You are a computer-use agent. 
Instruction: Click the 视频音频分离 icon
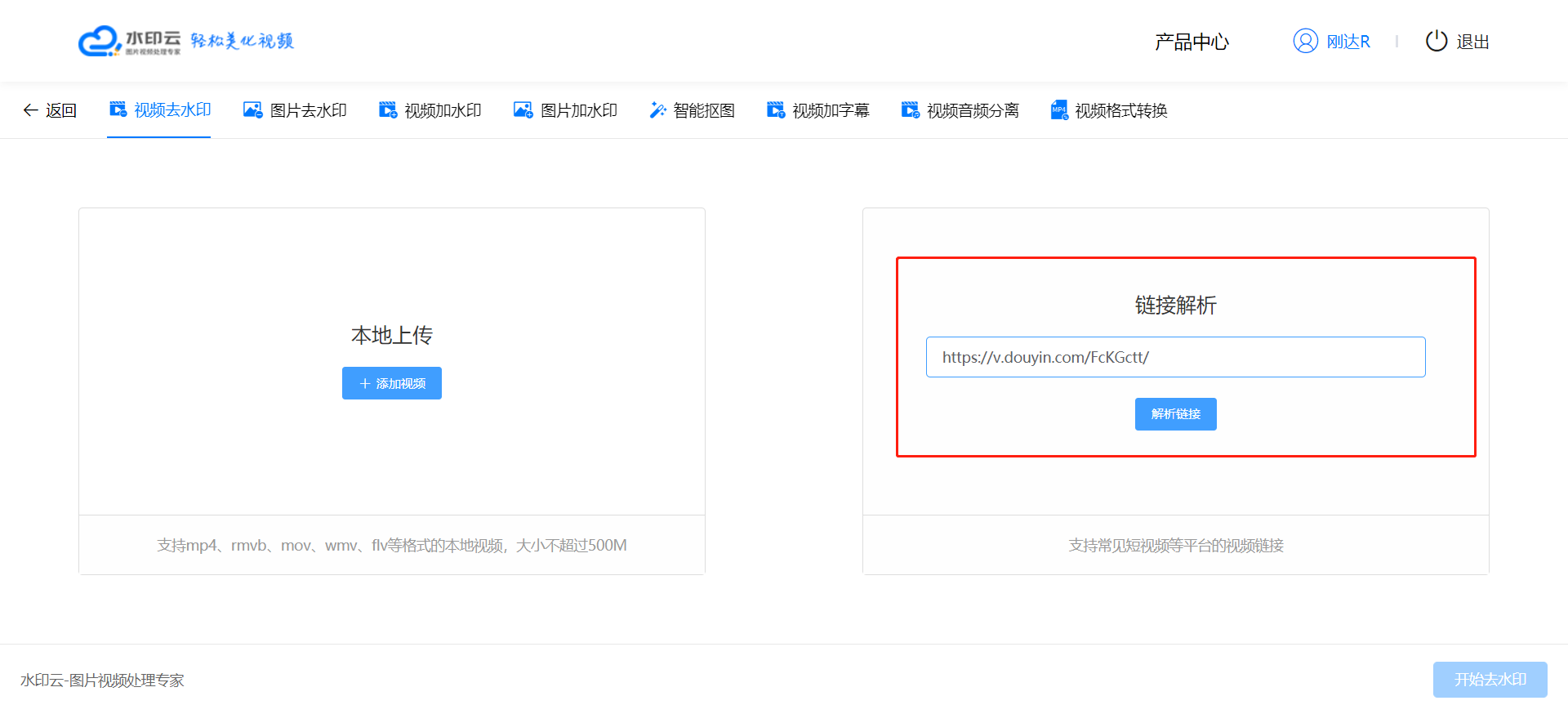911,109
